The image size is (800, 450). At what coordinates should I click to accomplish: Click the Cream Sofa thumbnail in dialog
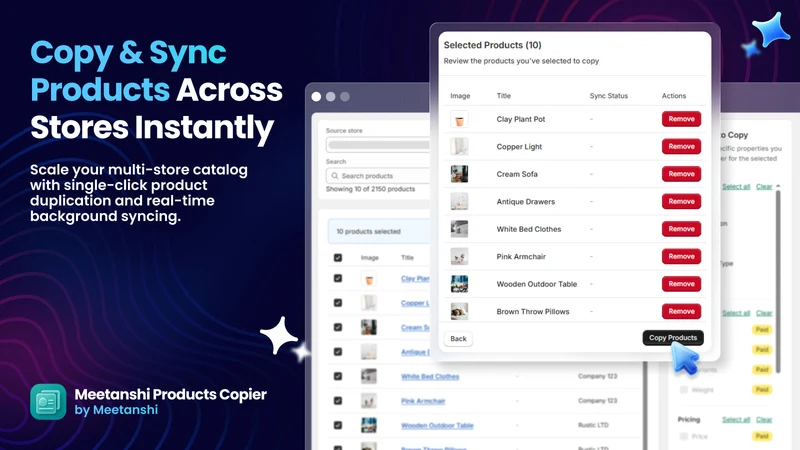[459, 174]
